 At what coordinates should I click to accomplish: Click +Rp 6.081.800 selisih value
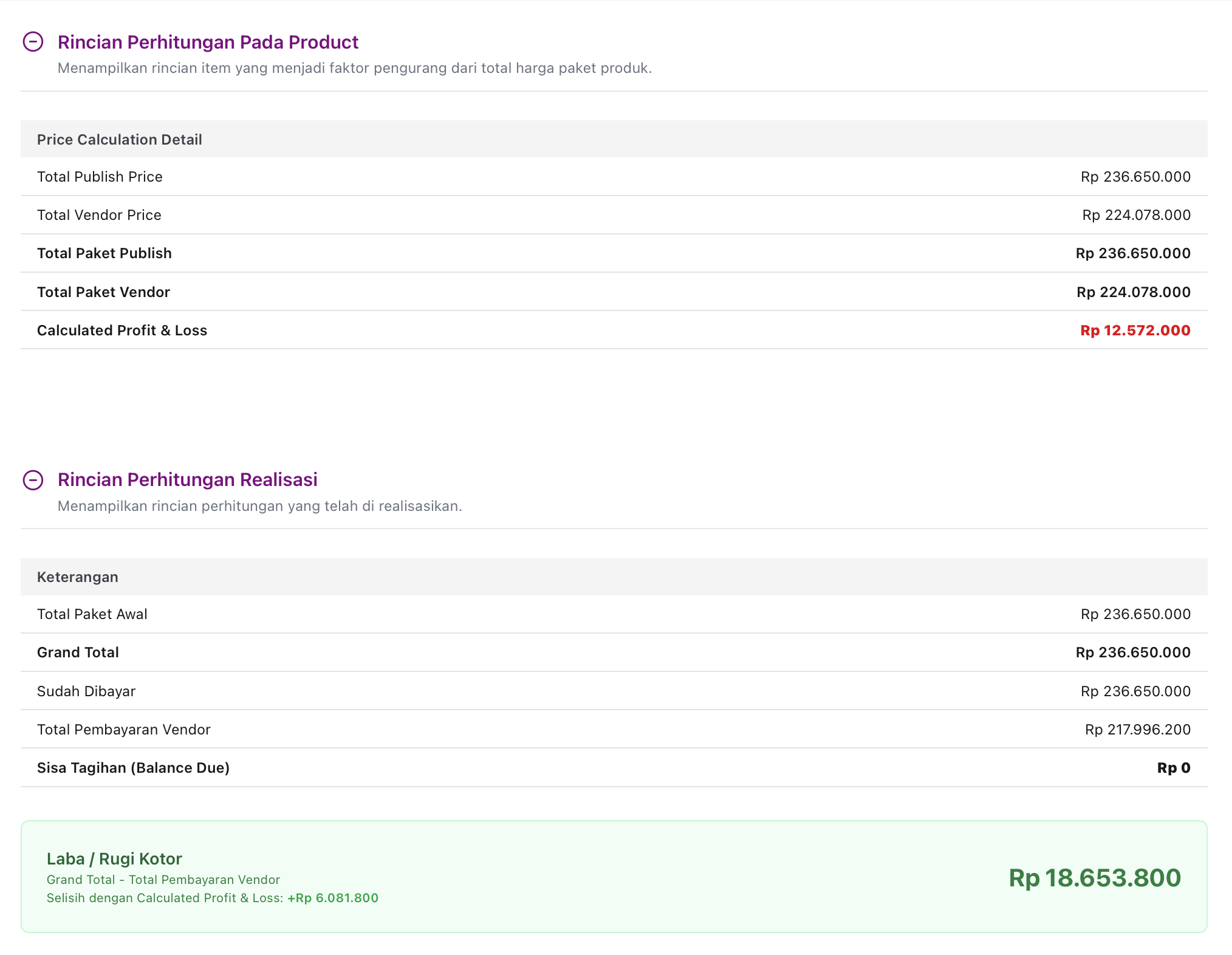(x=333, y=898)
